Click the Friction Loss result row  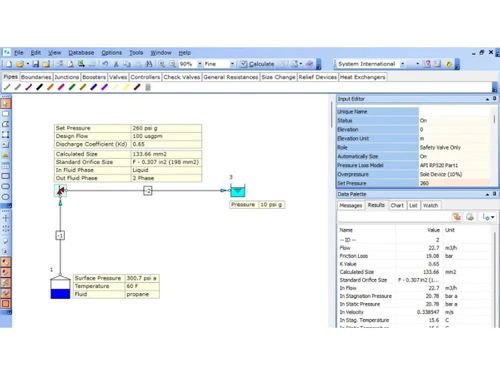pyautogui.click(x=415, y=256)
